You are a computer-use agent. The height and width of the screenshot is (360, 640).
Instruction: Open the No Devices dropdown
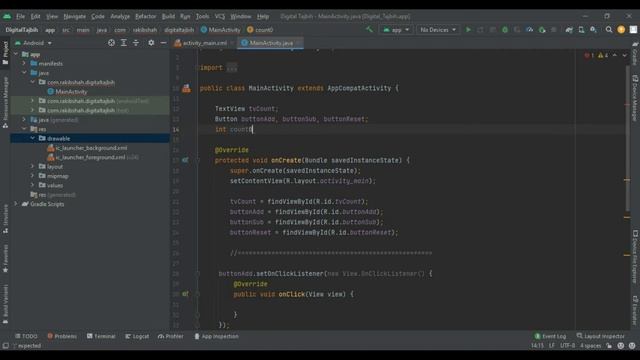tap(438, 30)
